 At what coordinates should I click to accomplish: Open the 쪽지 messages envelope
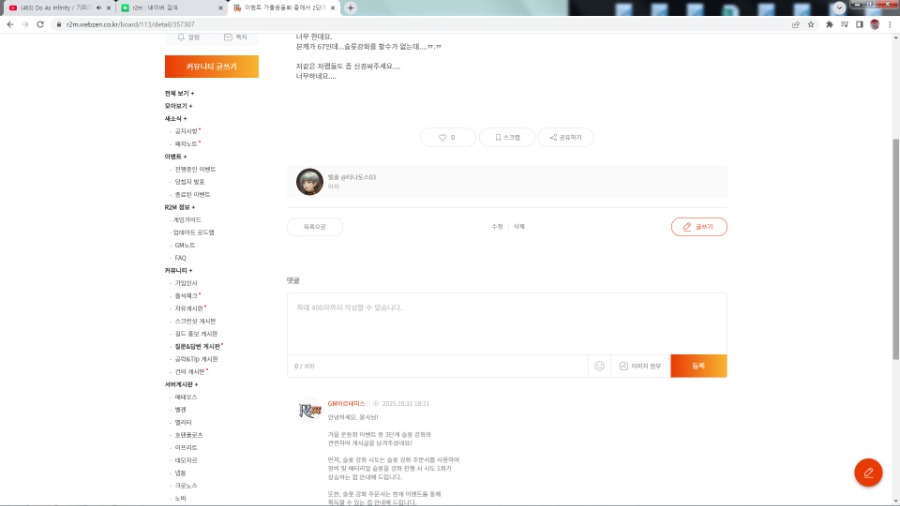click(235, 37)
